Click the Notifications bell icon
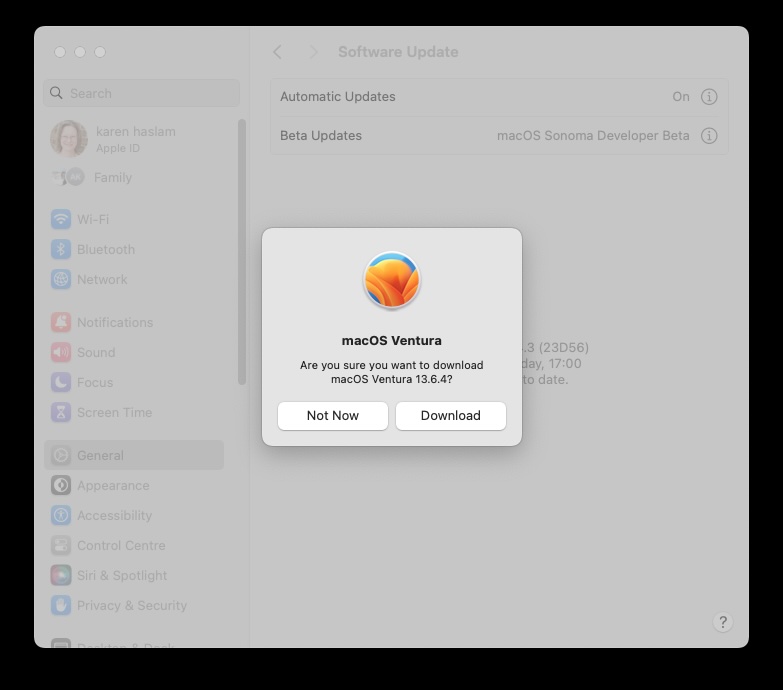The width and height of the screenshot is (783, 690). click(60, 322)
